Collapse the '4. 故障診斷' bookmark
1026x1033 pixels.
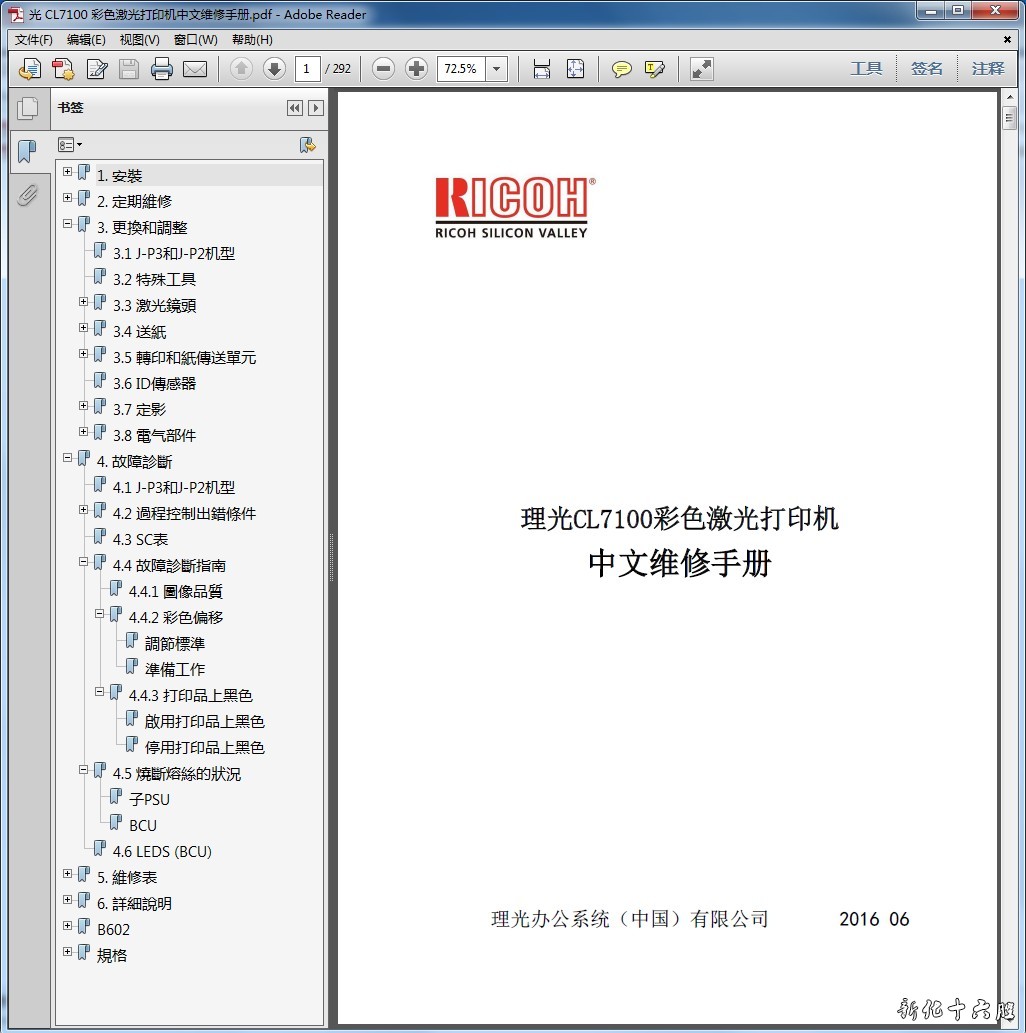[68, 459]
